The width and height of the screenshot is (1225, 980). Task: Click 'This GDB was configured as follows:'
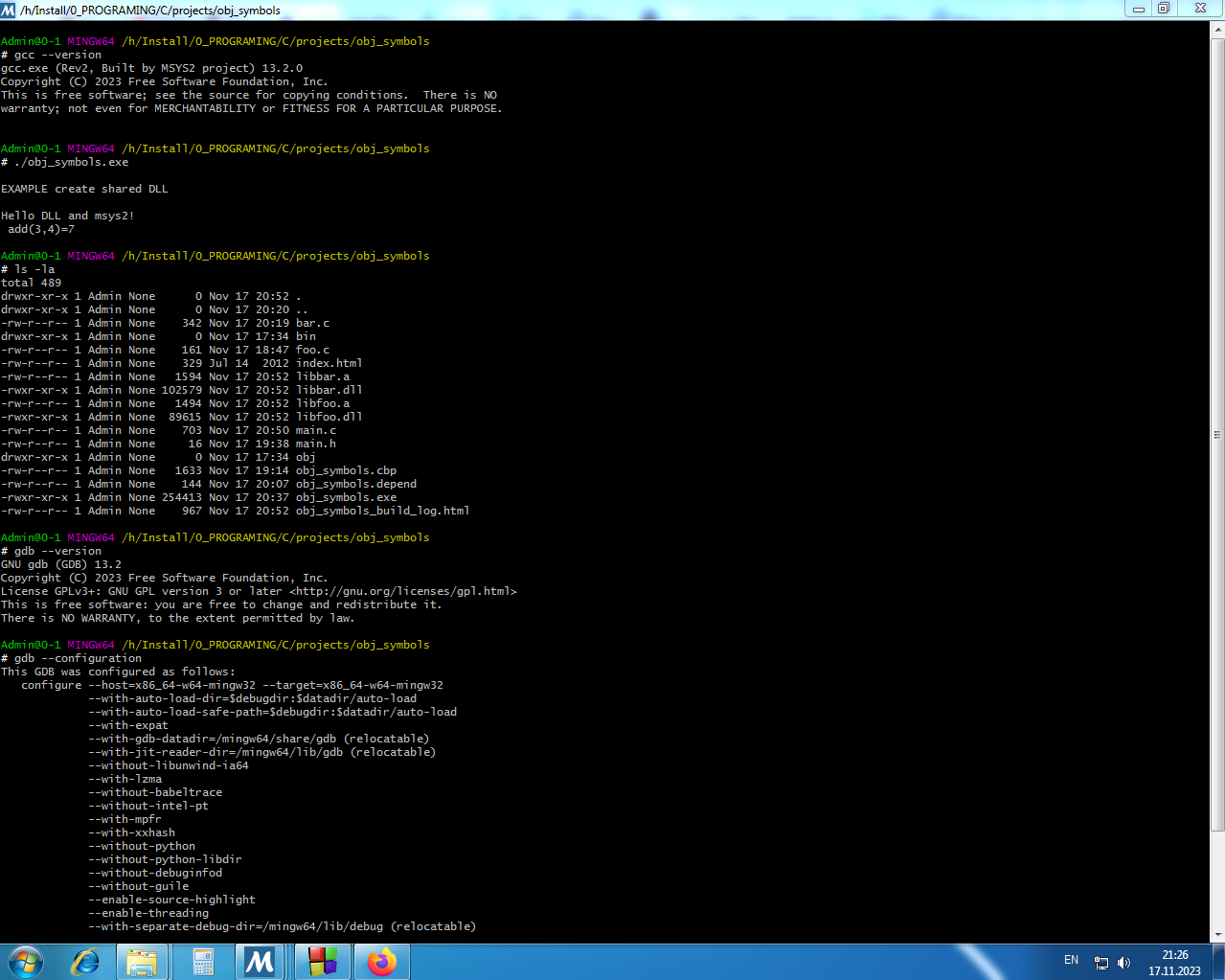[118, 672]
